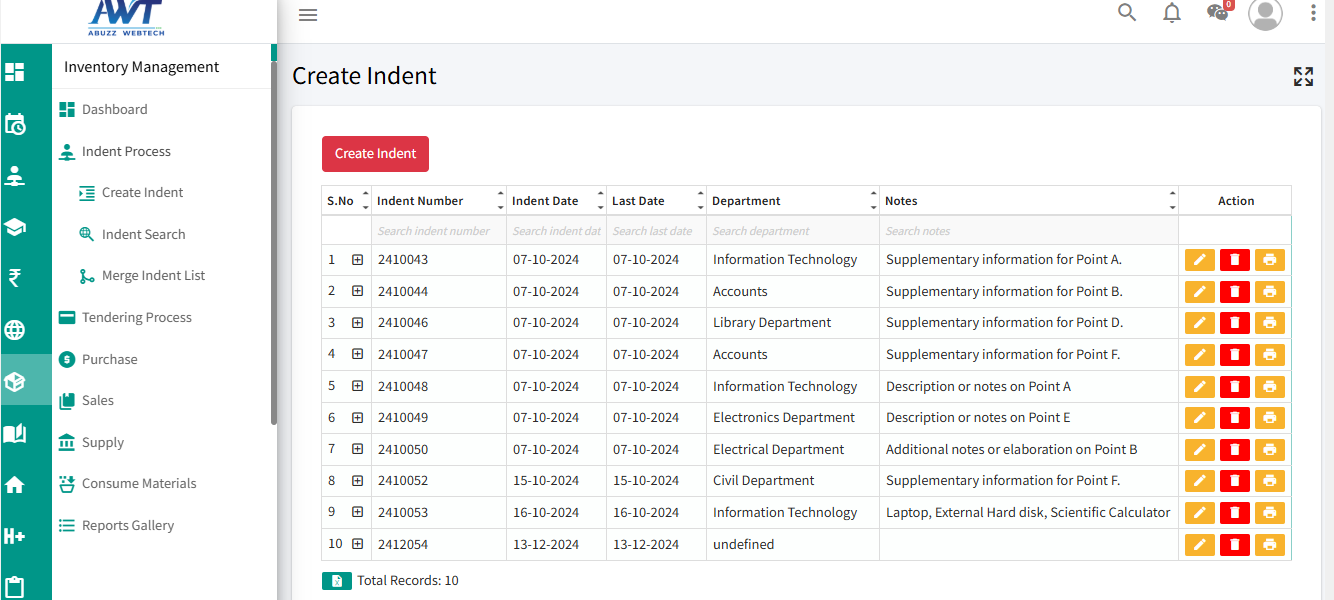
Task: Click the red Create Indent button
Action: click(375, 154)
